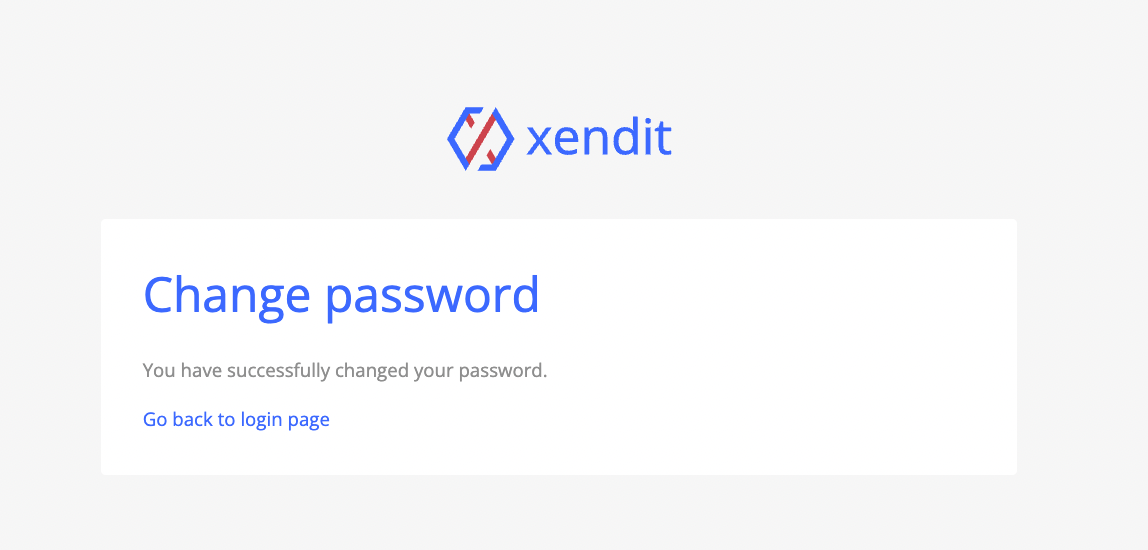This screenshot has height=550, width=1148.
Task: Click the Xendit hexagon logo icon
Action: pyautogui.click(x=480, y=138)
